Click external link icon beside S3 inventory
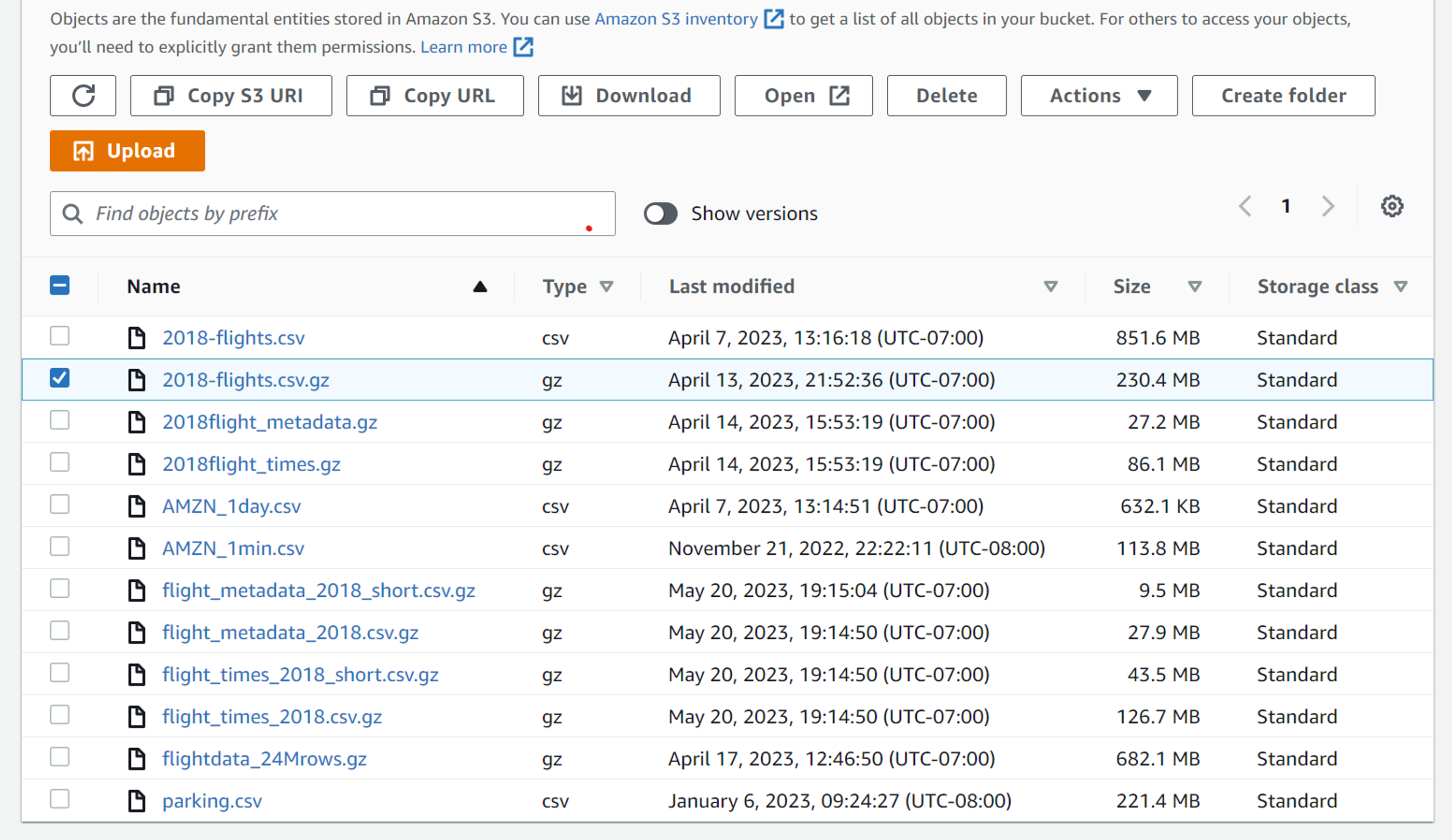Image resolution: width=1452 pixels, height=840 pixels. coord(773,19)
